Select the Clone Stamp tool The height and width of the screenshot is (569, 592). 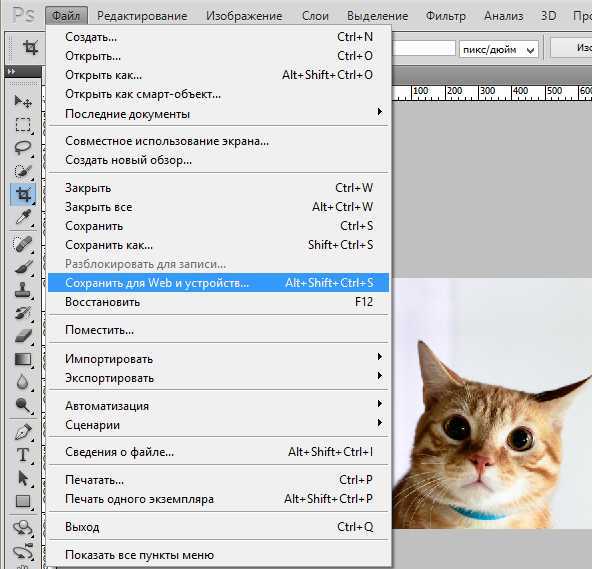click(23, 290)
